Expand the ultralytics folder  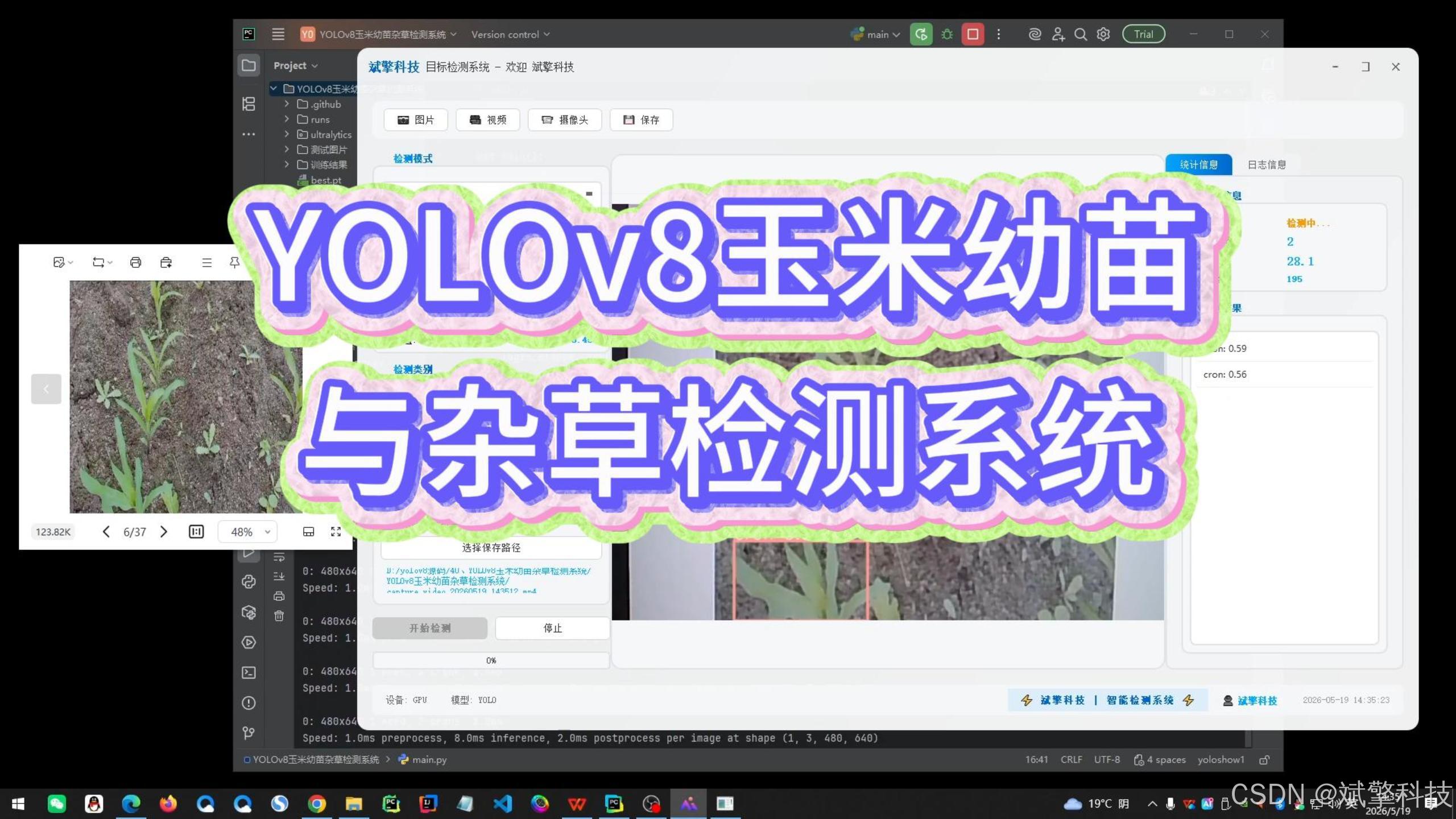pyautogui.click(x=287, y=134)
